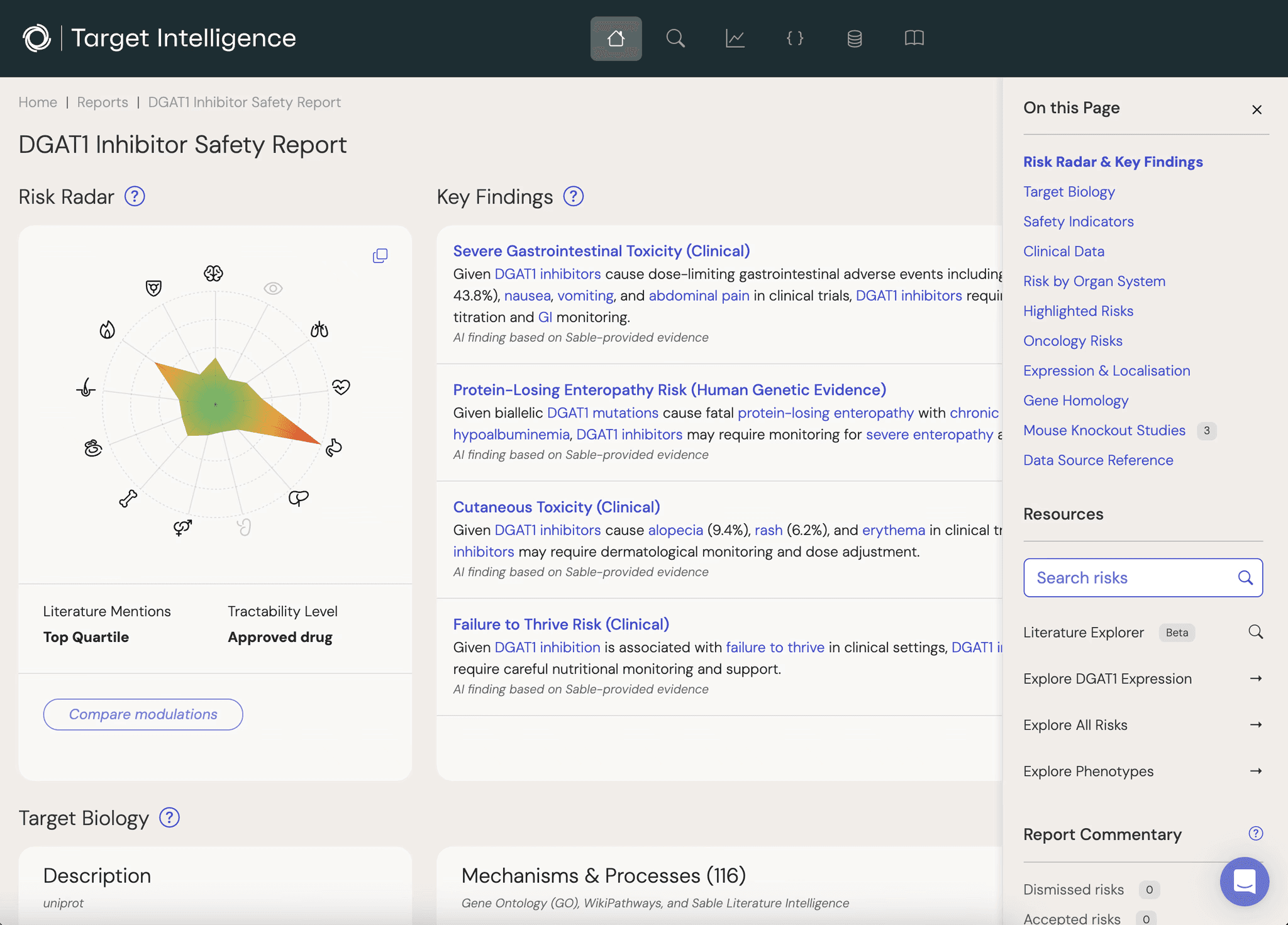Viewport: 1288px width, 925px height.
Task: Open the chat support bubble
Action: point(1245,882)
